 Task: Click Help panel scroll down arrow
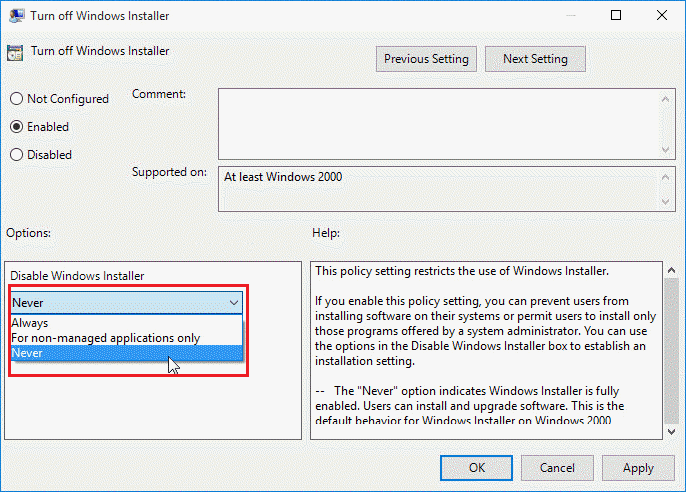672,432
